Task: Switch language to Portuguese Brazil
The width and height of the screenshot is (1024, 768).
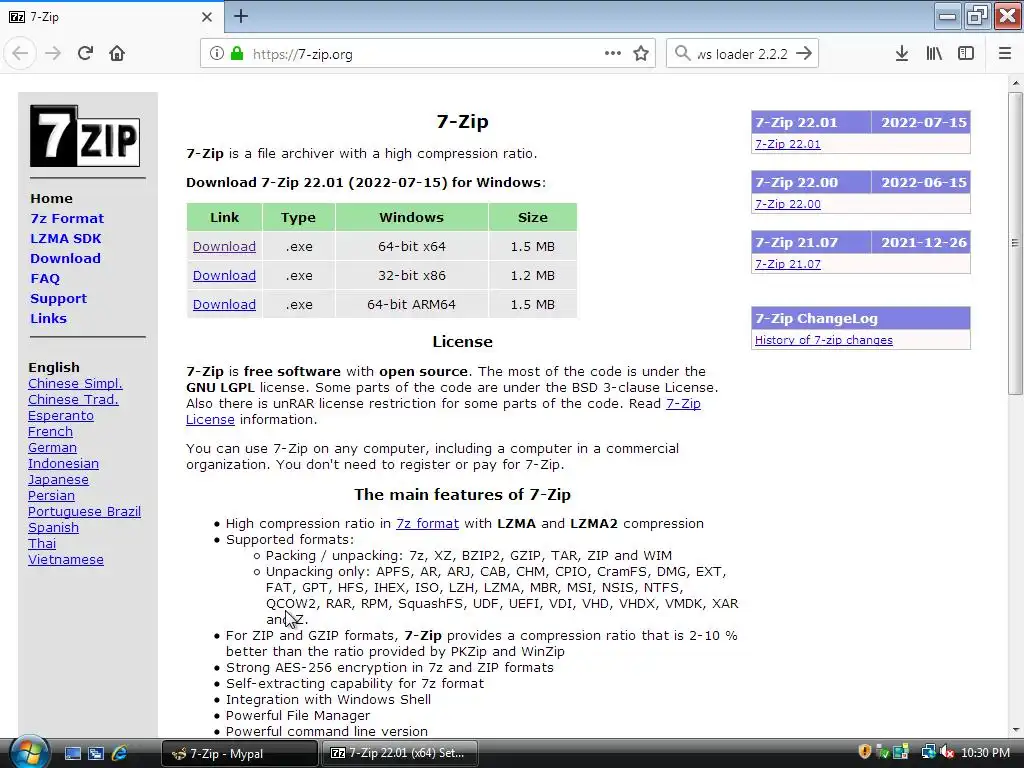Action: pyautogui.click(x=84, y=512)
